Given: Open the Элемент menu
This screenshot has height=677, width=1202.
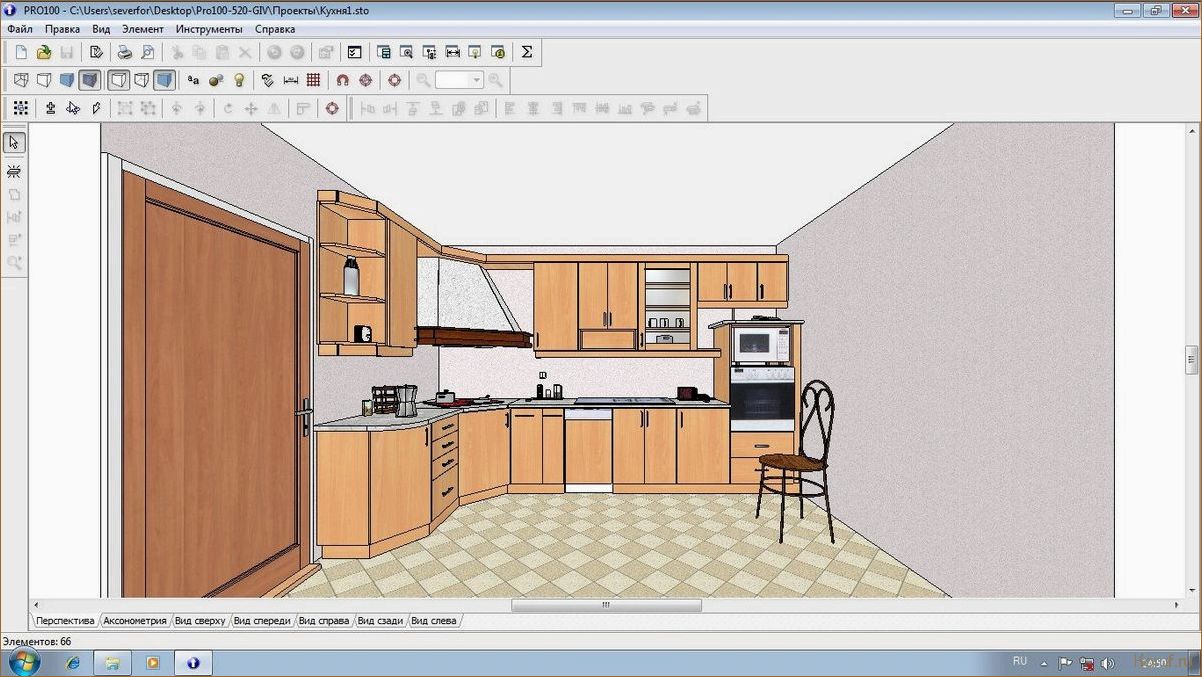Looking at the screenshot, I should 142,29.
